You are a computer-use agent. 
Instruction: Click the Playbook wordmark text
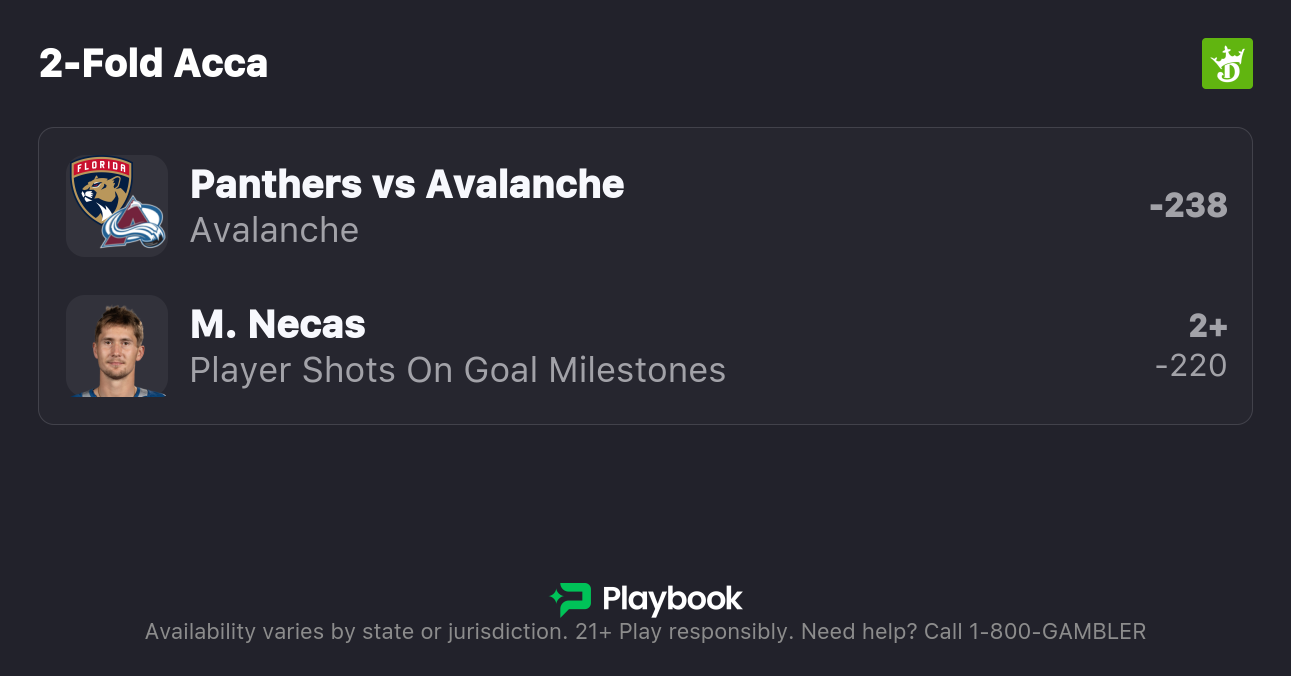672,599
